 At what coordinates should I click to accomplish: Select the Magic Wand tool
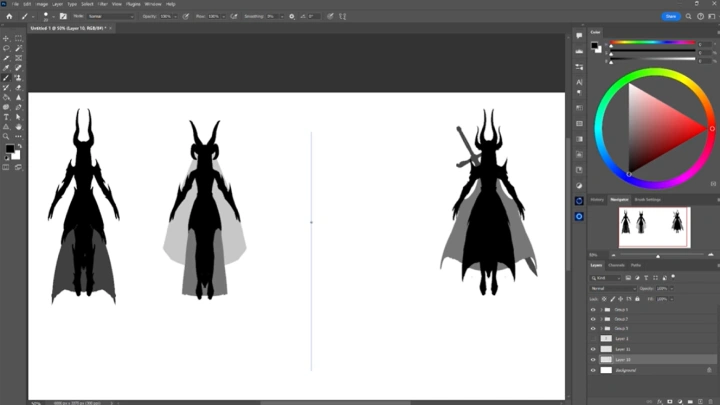tap(18, 48)
